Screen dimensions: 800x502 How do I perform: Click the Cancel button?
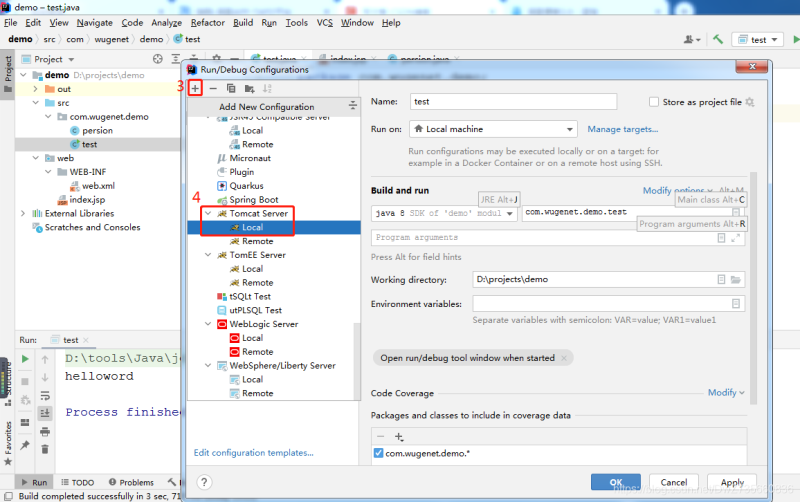[x=673, y=482]
